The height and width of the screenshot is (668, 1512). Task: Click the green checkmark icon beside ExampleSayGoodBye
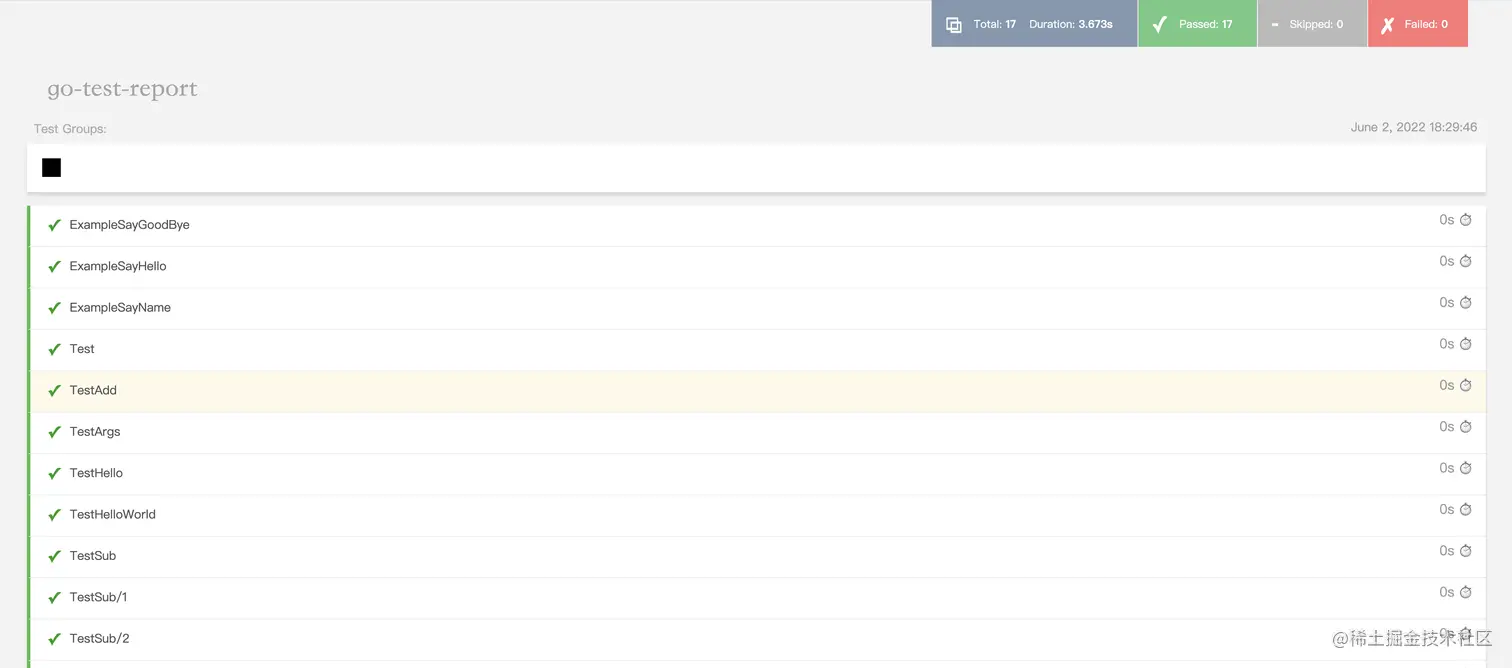pos(55,225)
